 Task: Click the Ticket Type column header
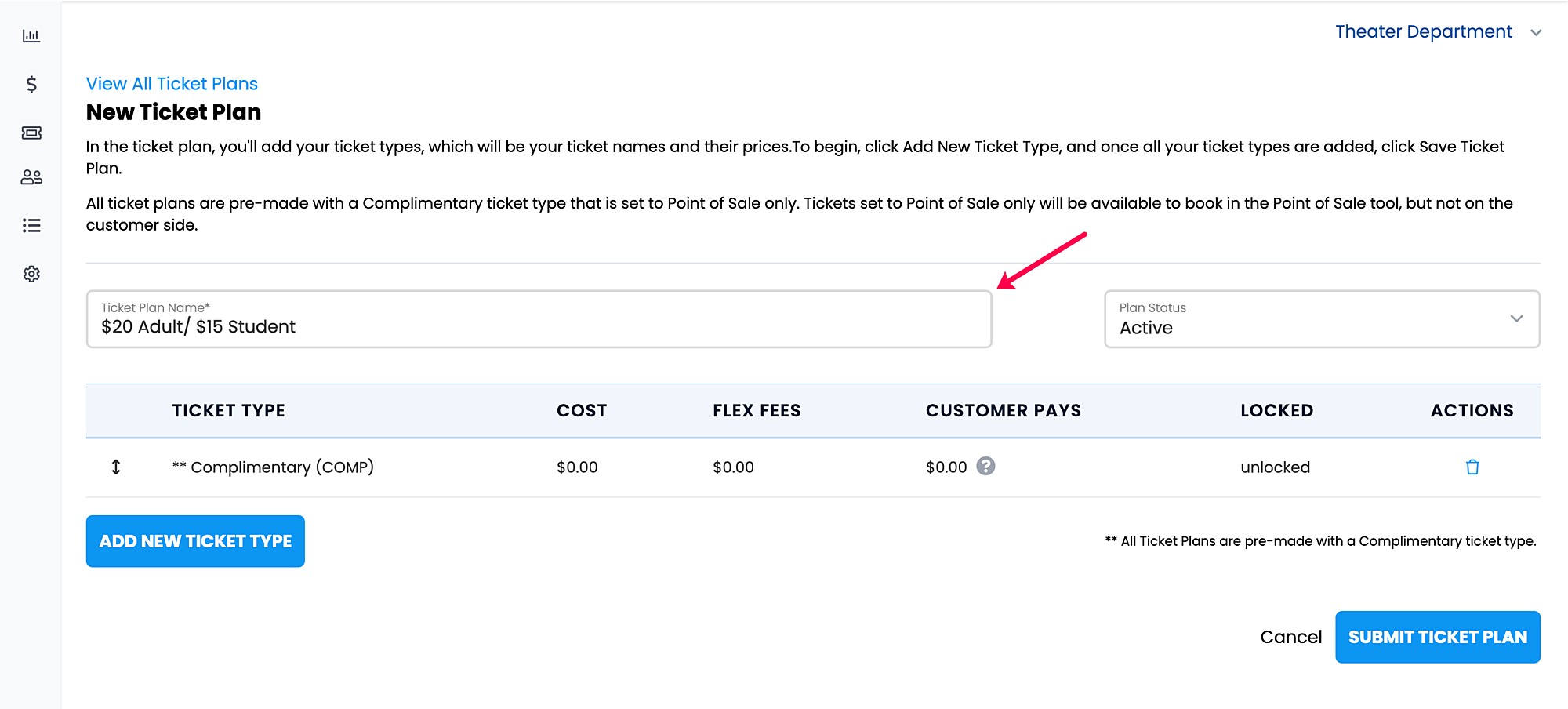[228, 411]
